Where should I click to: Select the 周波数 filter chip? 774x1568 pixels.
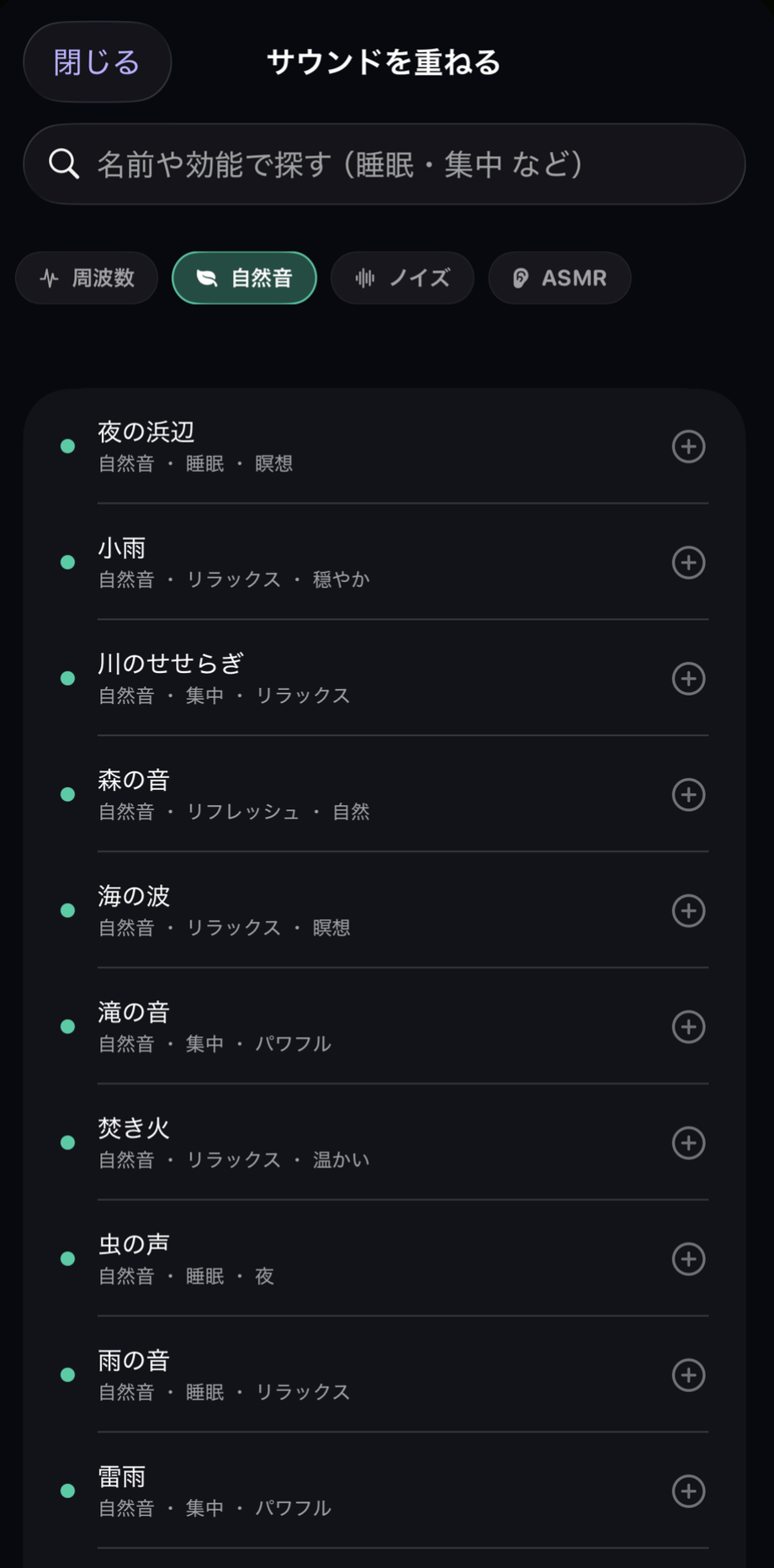click(87, 278)
